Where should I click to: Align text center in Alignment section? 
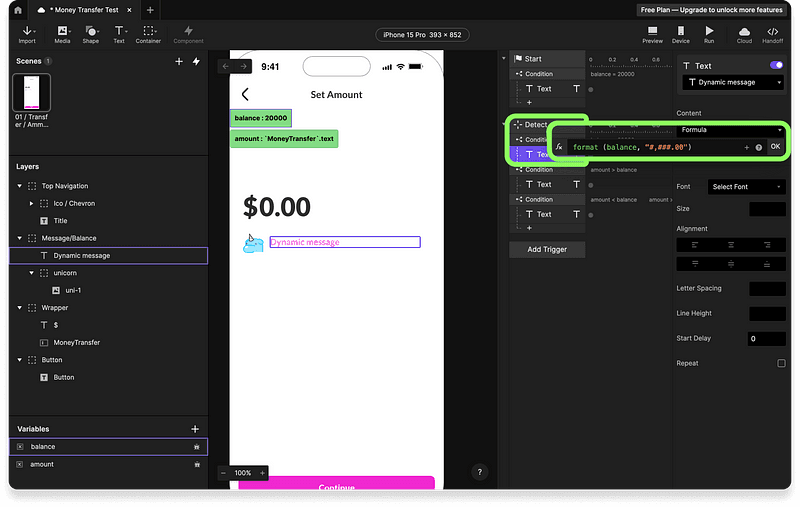[731, 245]
